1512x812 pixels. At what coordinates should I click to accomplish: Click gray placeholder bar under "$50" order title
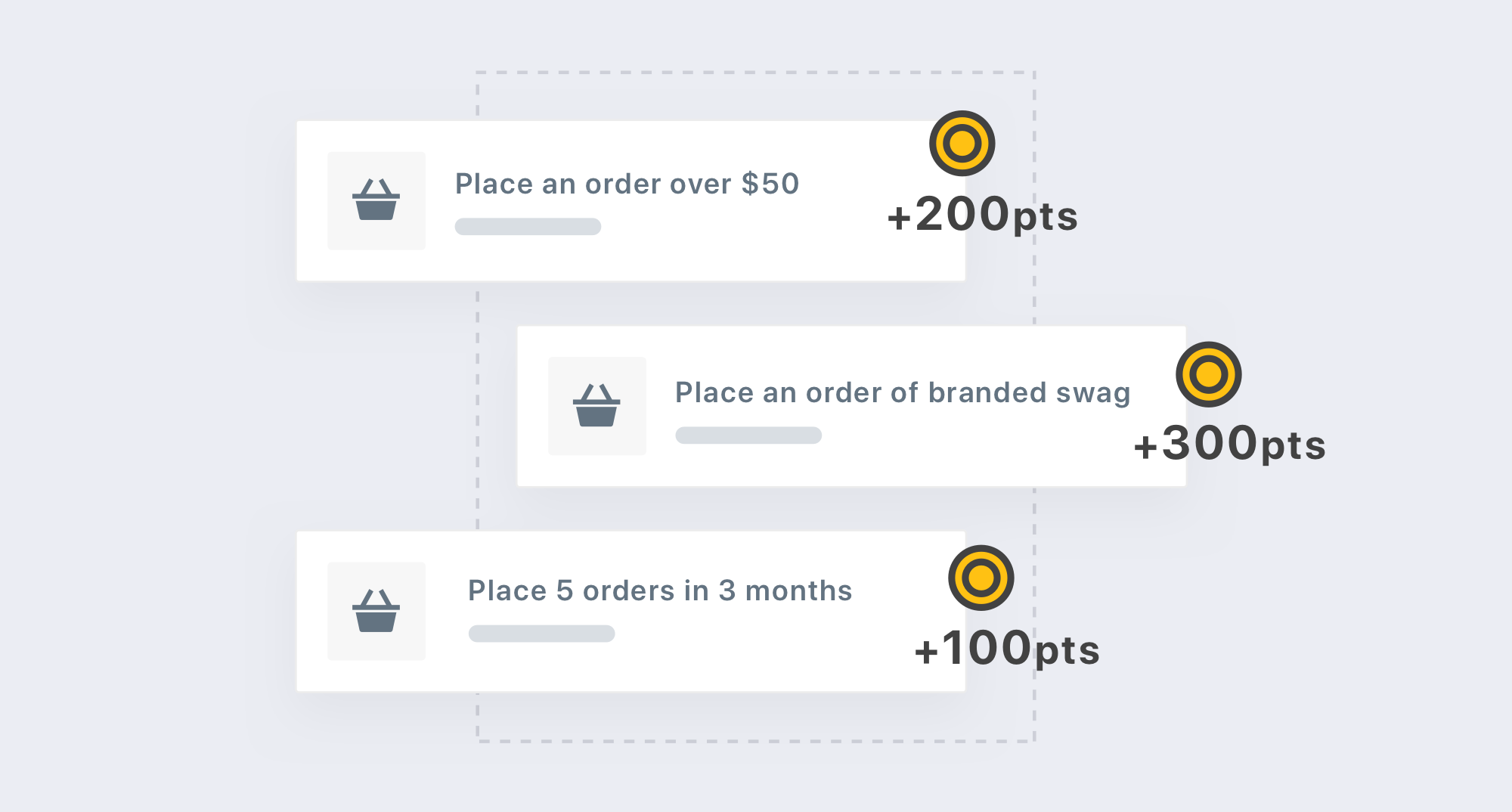point(528,226)
